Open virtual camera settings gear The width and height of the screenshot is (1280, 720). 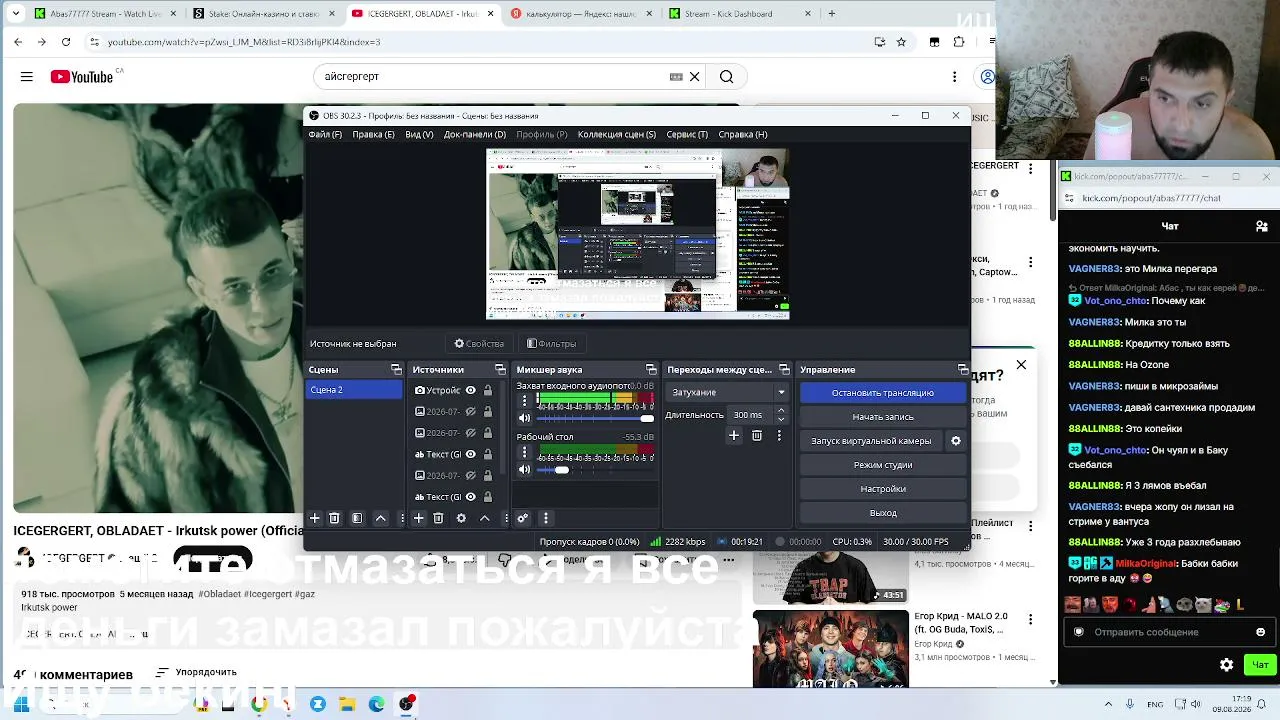click(956, 441)
